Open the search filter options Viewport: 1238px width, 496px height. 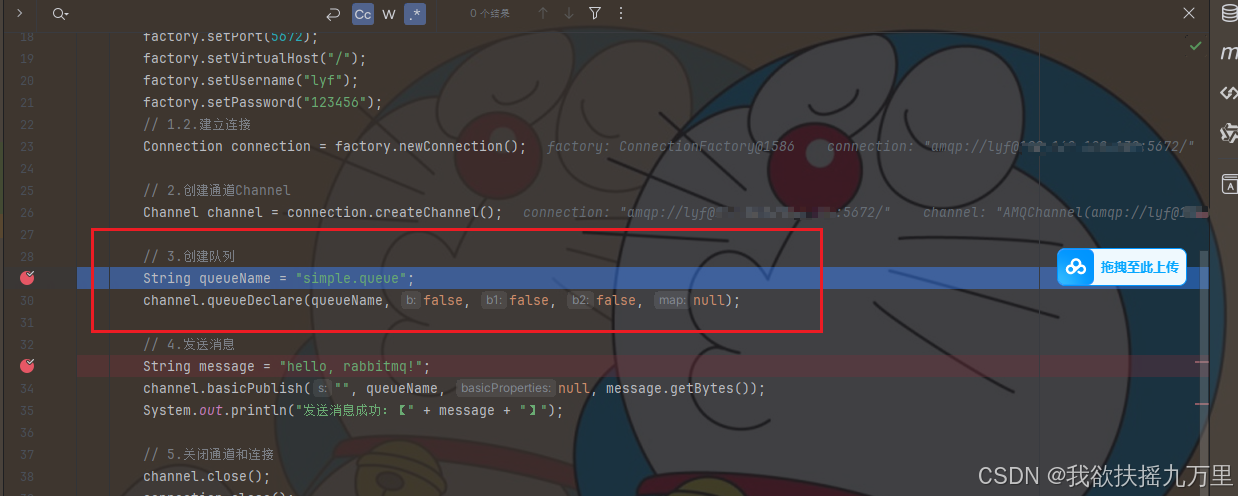[595, 14]
